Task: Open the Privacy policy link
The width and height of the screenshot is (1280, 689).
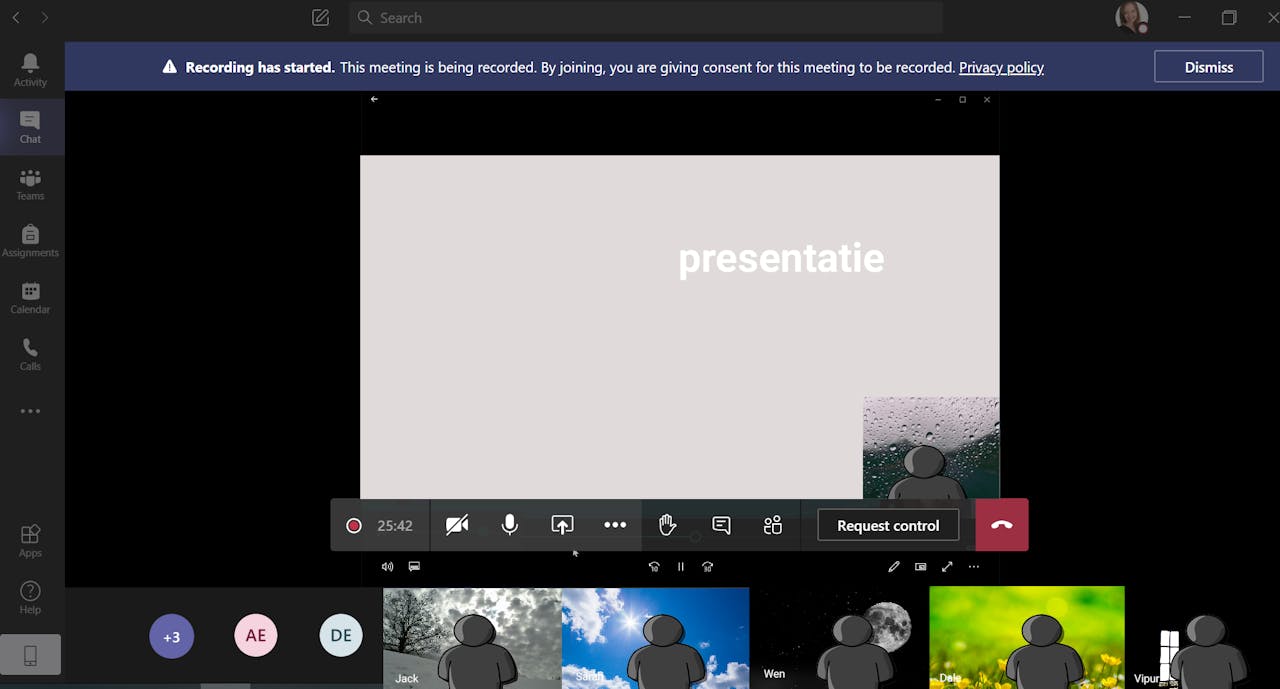Action: point(1001,67)
